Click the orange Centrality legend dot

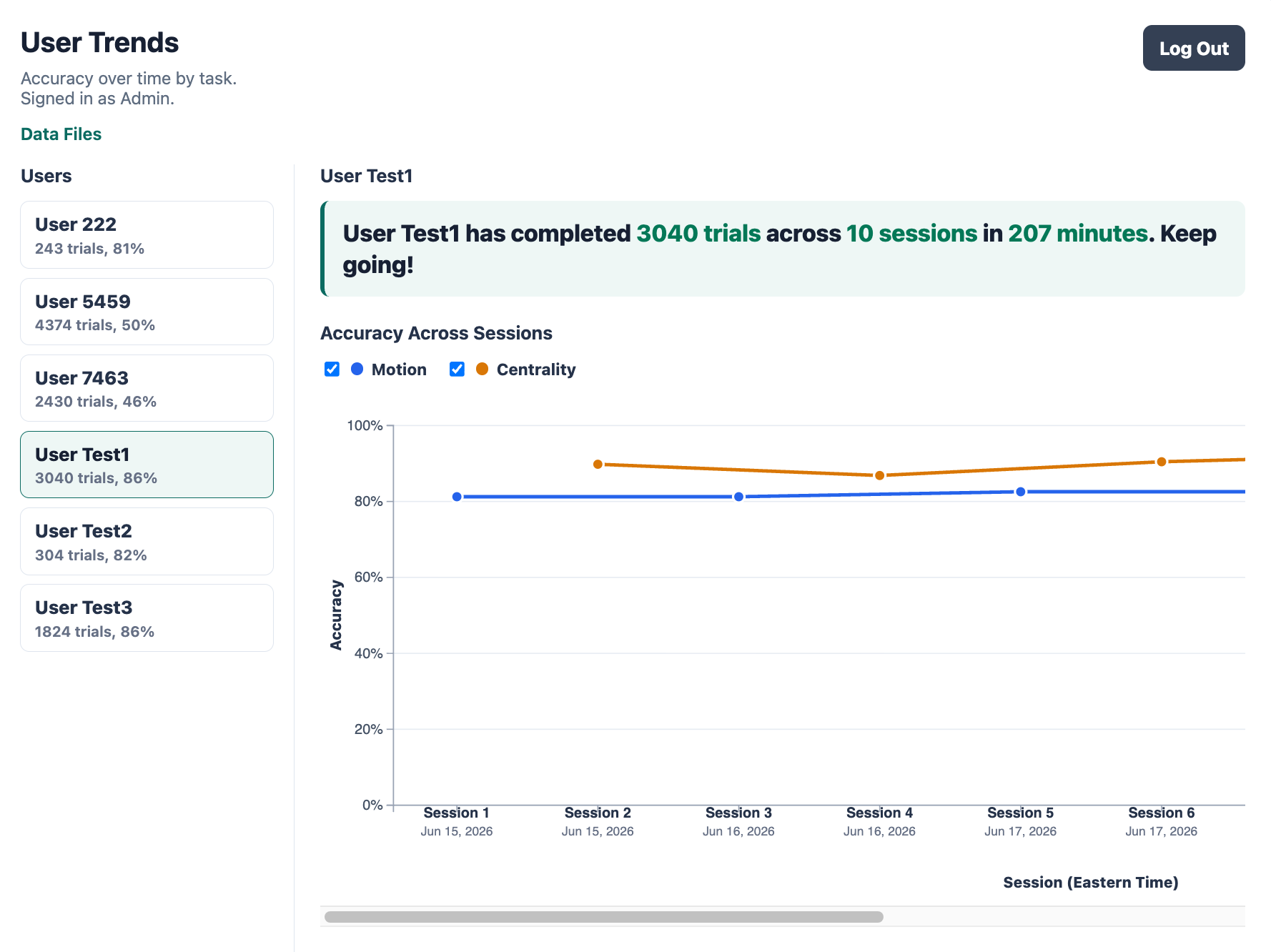pyautogui.click(x=483, y=369)
